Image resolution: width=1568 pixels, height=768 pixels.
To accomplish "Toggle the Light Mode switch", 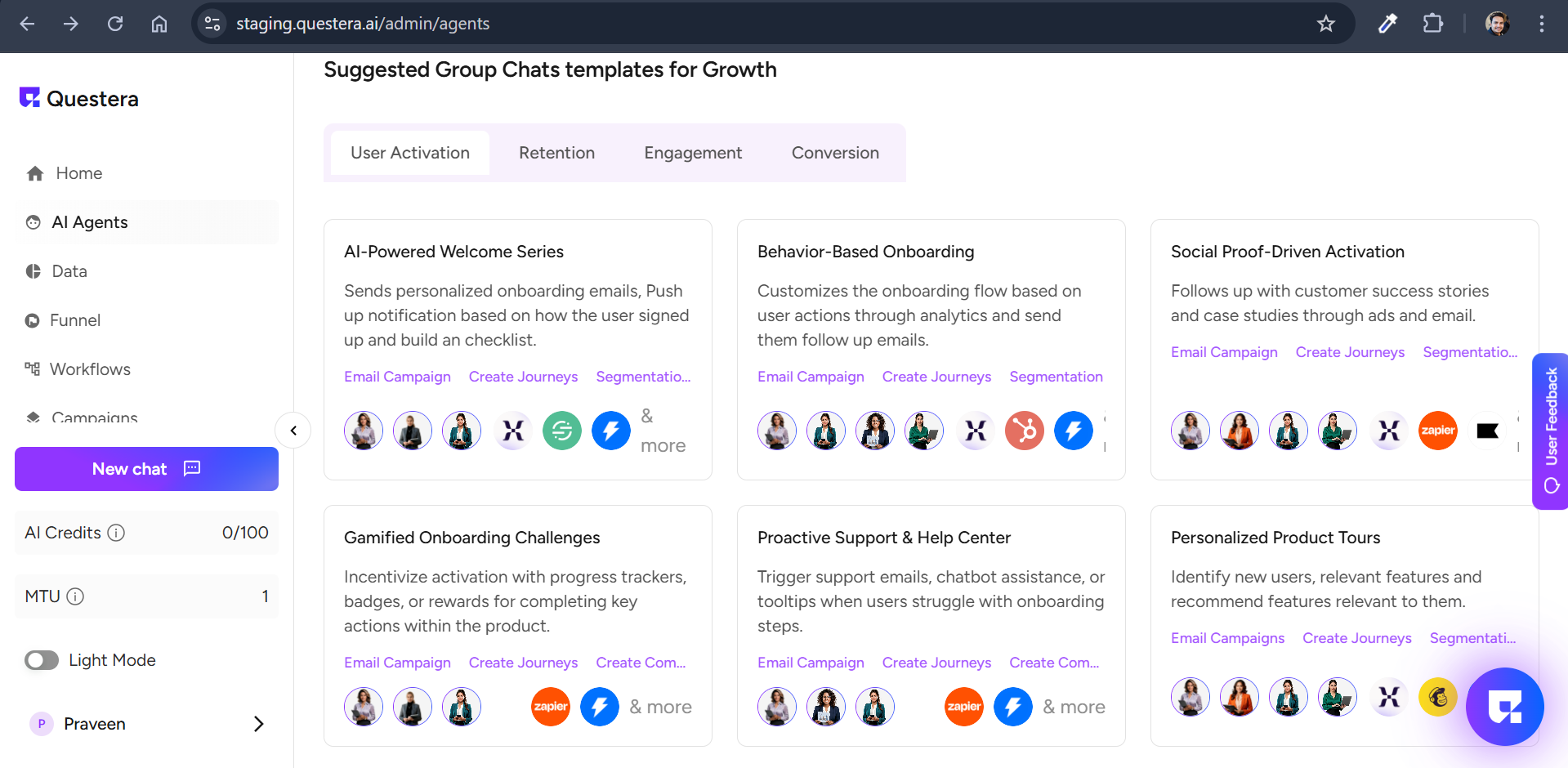I will 42,660.
